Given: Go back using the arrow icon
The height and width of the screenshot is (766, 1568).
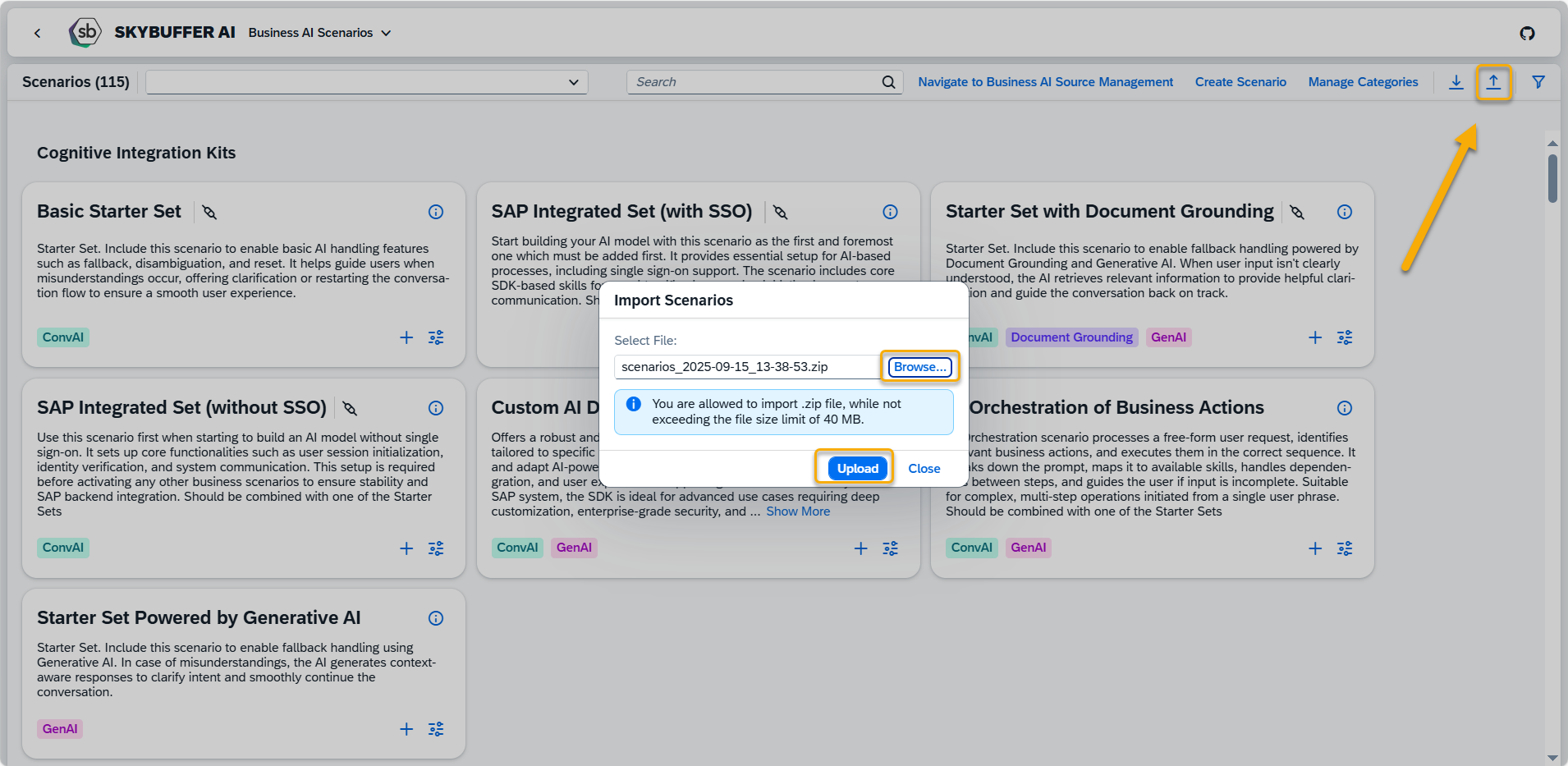Looking at the screenshot, I should 37,33.
